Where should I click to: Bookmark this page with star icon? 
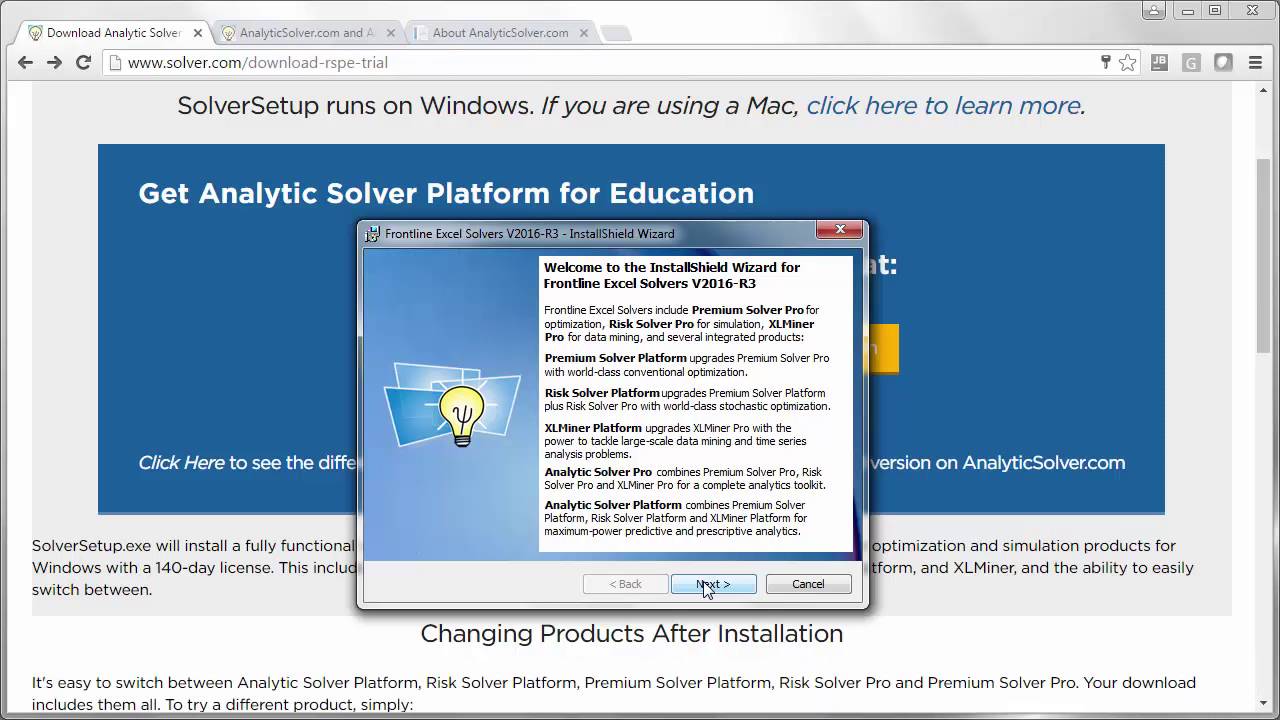[1128, 62]
